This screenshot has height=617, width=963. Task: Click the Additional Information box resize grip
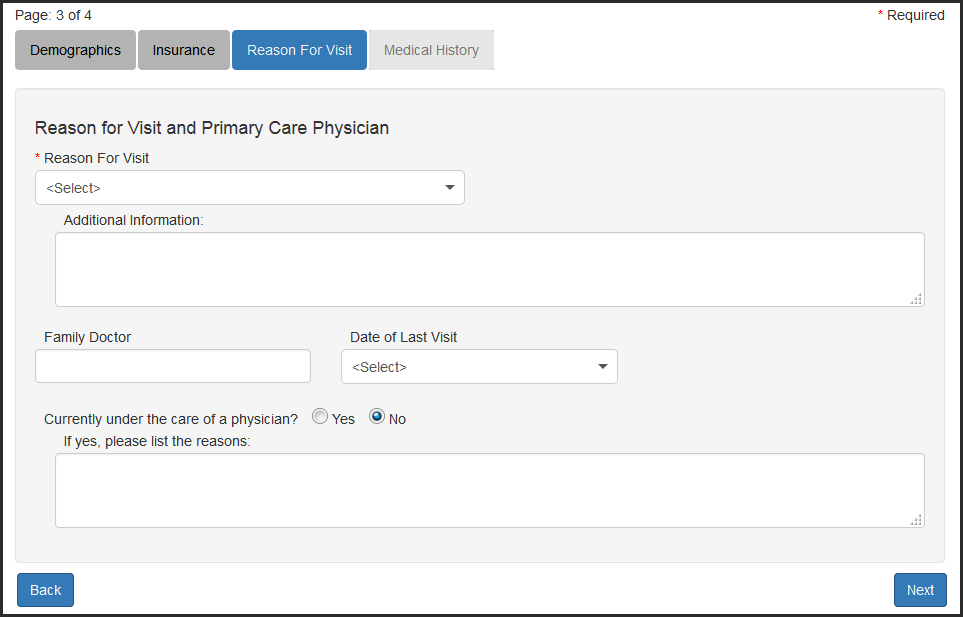pos(916,299)
